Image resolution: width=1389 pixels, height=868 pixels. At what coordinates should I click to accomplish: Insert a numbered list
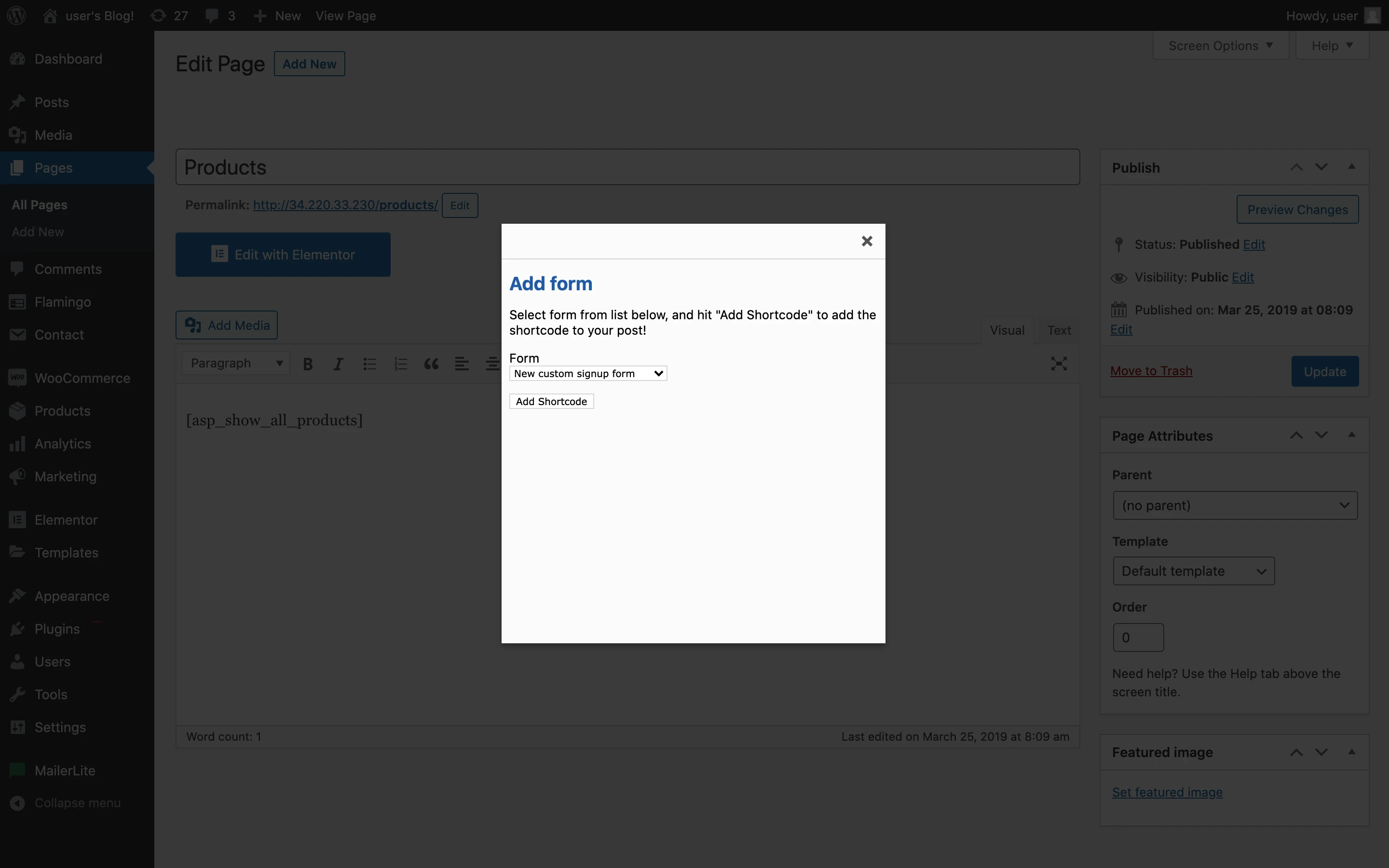tap(401, 364)
